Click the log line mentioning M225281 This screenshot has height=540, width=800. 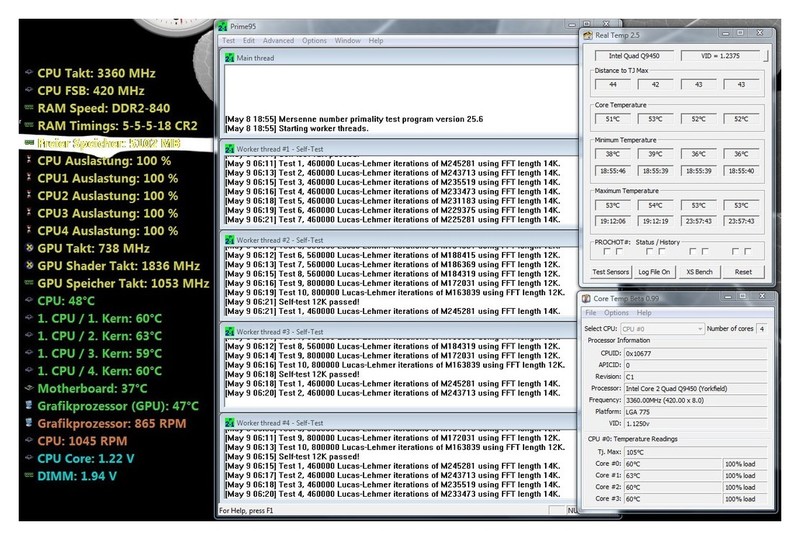click(392, 219)
